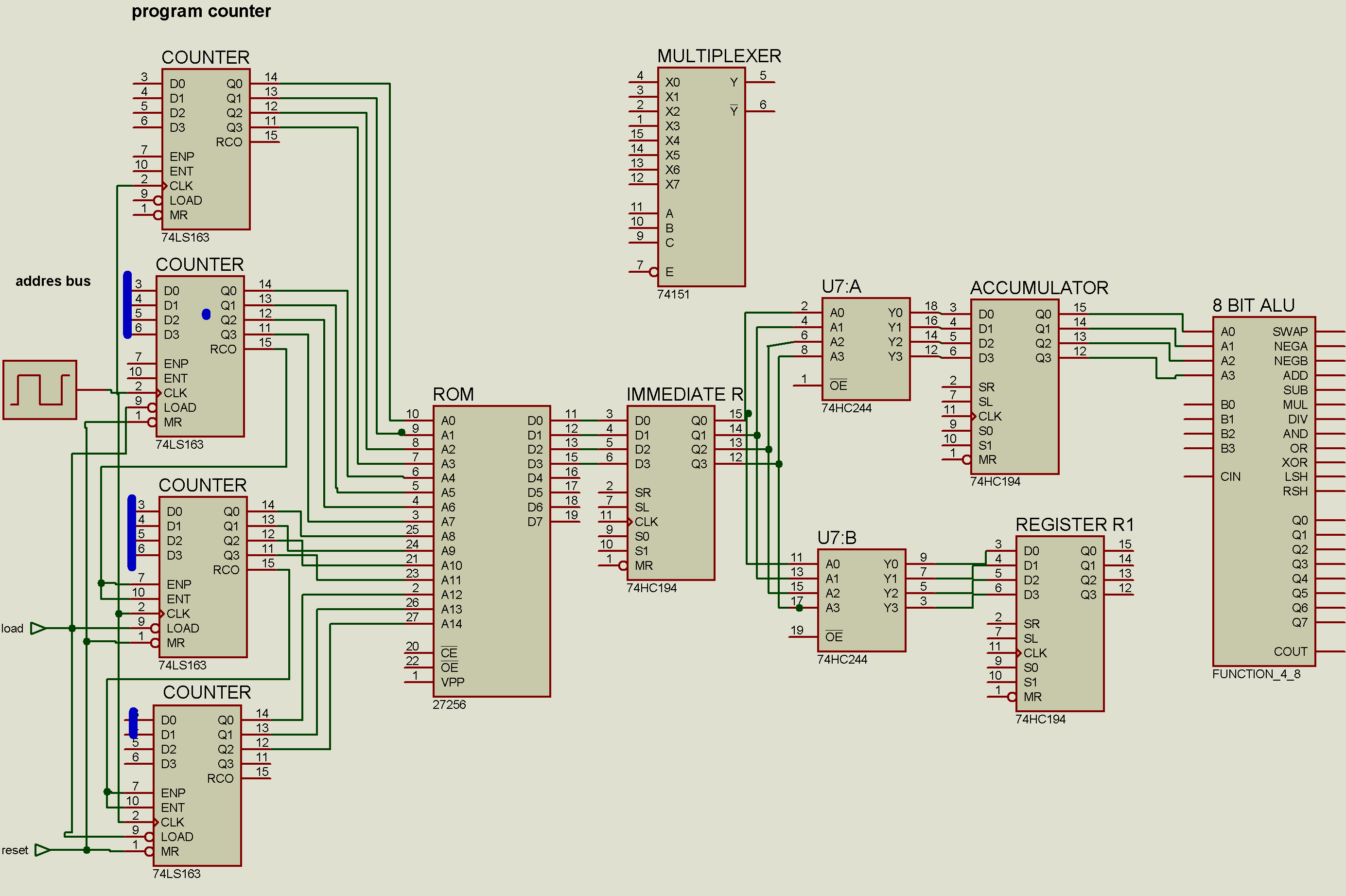Click the 'E' enable pin on multiplexer
The width and height of the screenshot is (1346, 896).
pyautogui.click(x=669, y=272)
